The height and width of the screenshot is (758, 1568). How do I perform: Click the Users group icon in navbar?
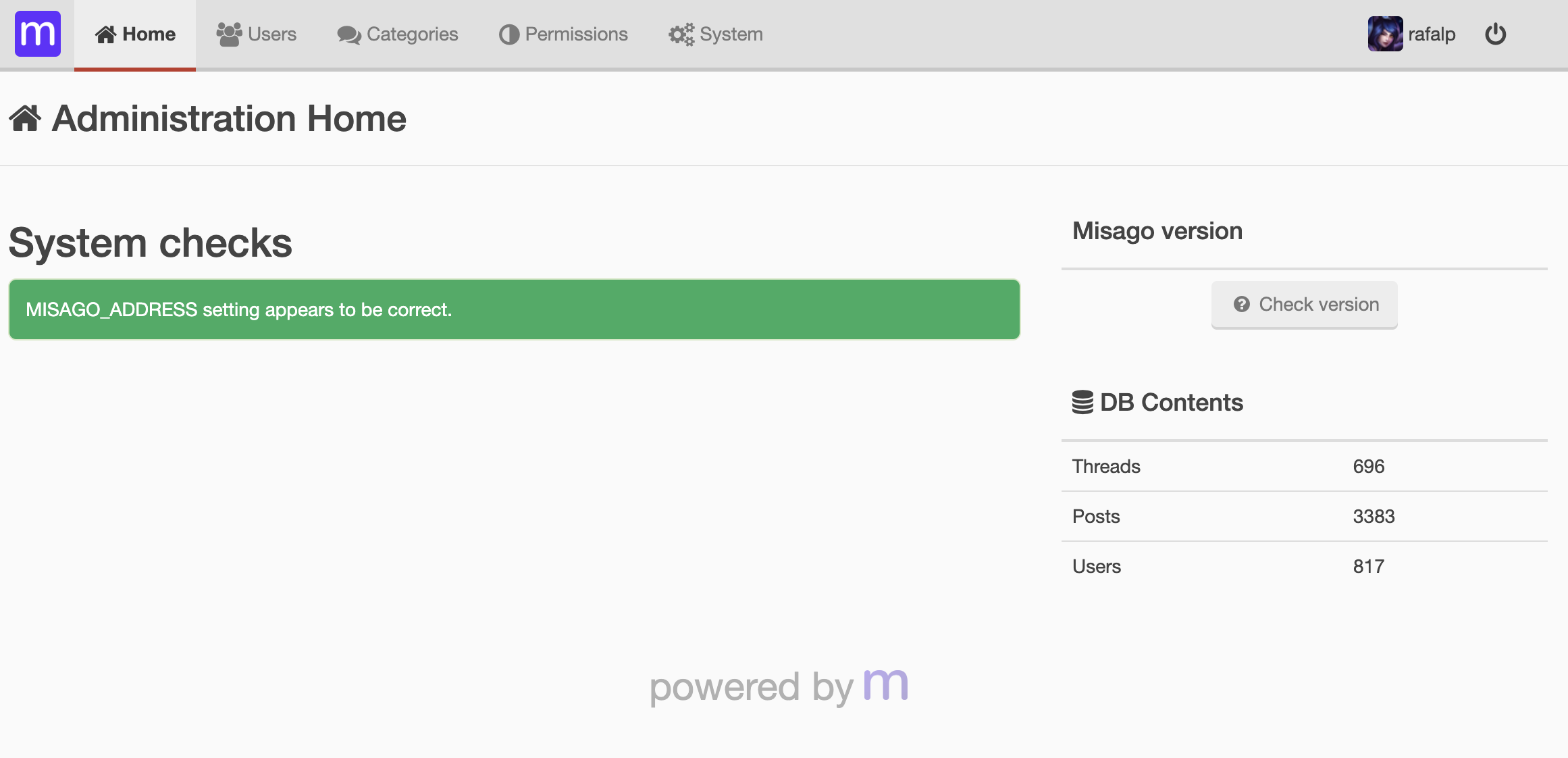229,34
